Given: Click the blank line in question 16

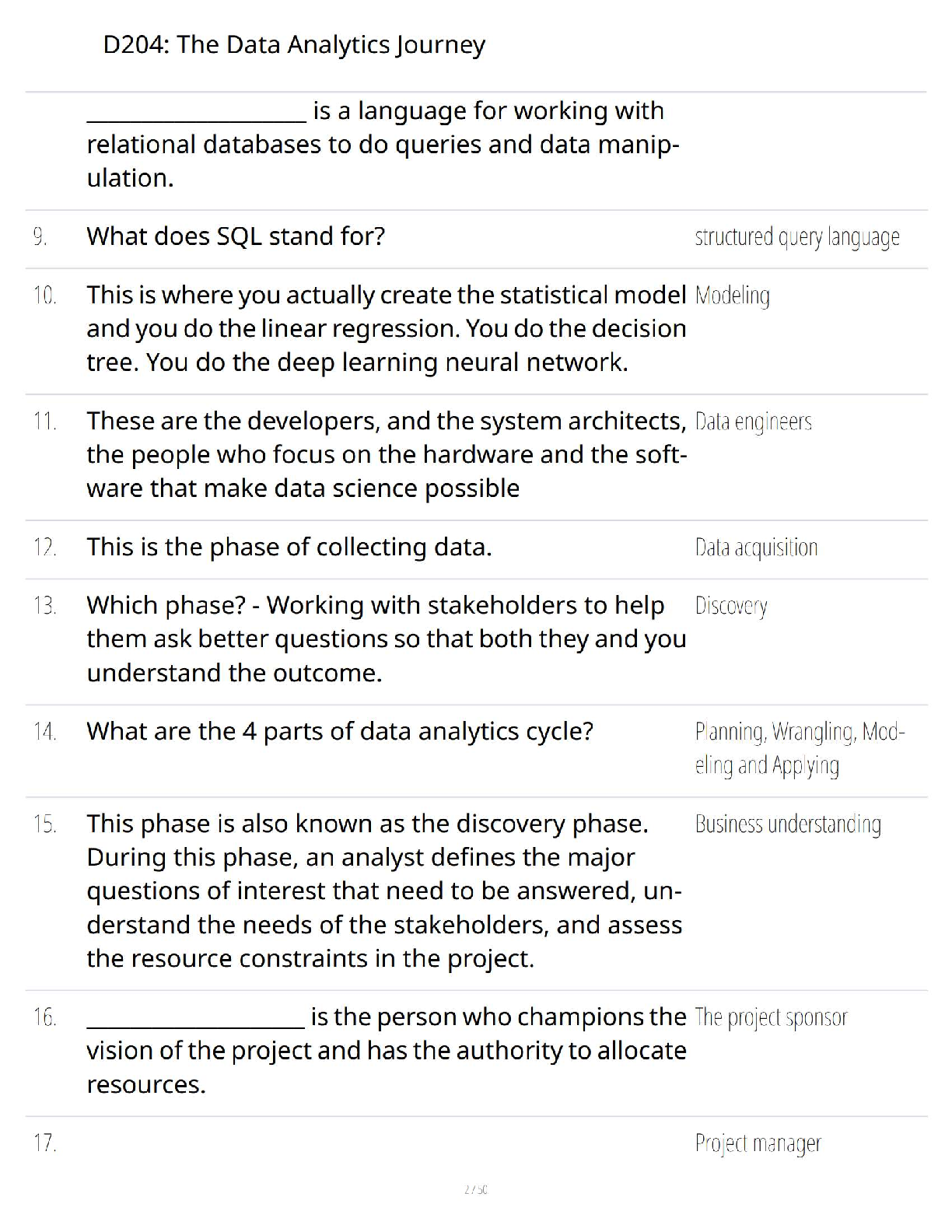Looking at the screenshot, I should click(x=196, y=1027).
